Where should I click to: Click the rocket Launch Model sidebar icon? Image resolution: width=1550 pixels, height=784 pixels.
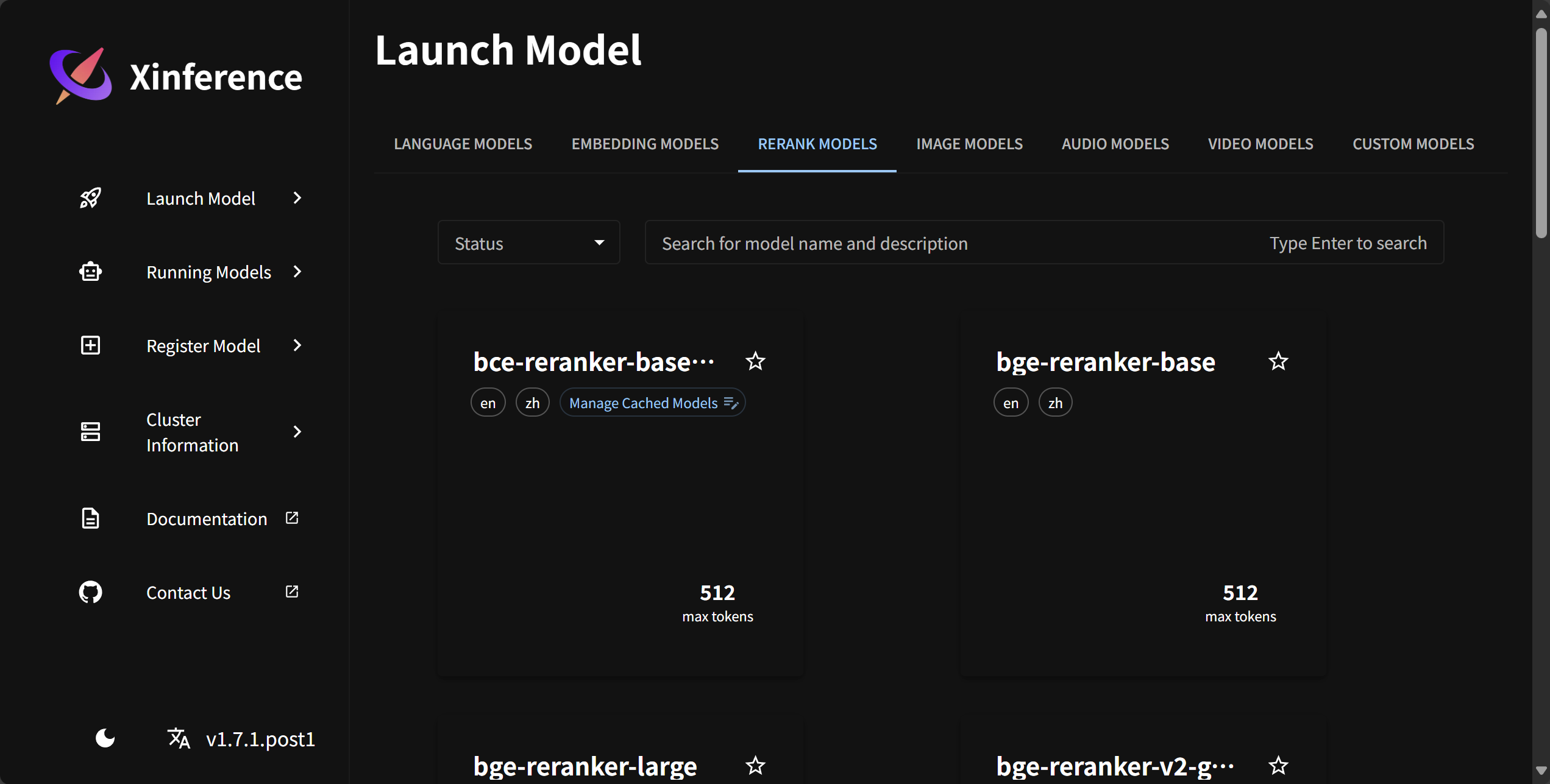90,198
